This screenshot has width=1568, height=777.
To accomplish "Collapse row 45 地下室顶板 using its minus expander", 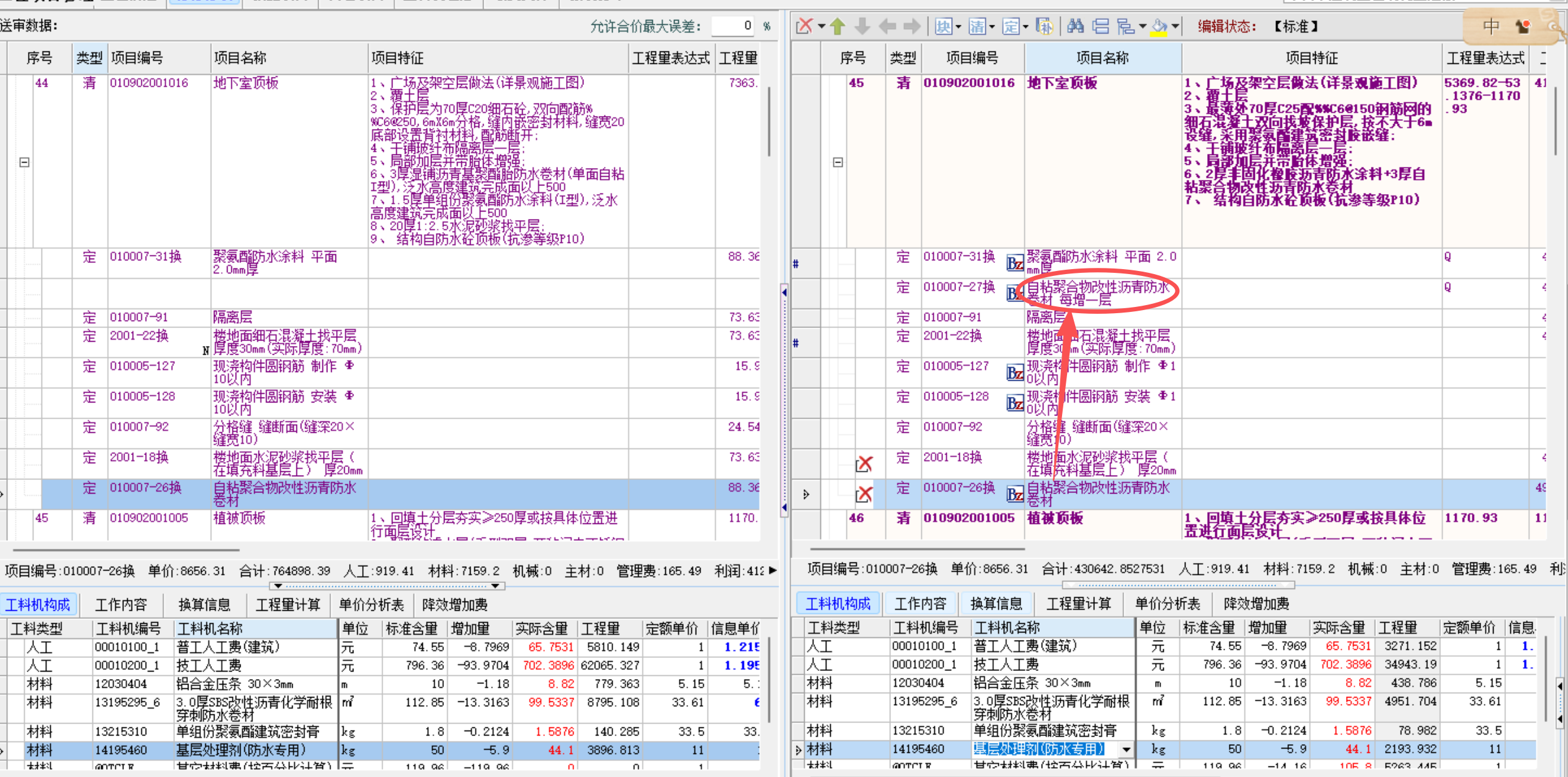I will point(838,161).
